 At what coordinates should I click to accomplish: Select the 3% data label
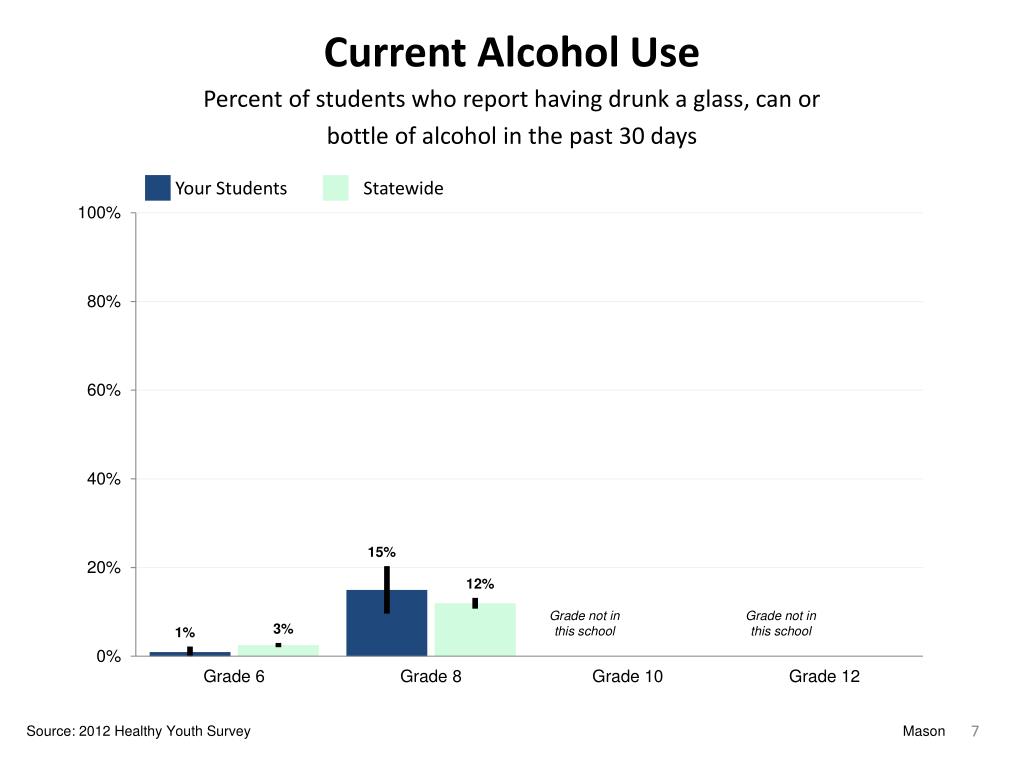283,629
